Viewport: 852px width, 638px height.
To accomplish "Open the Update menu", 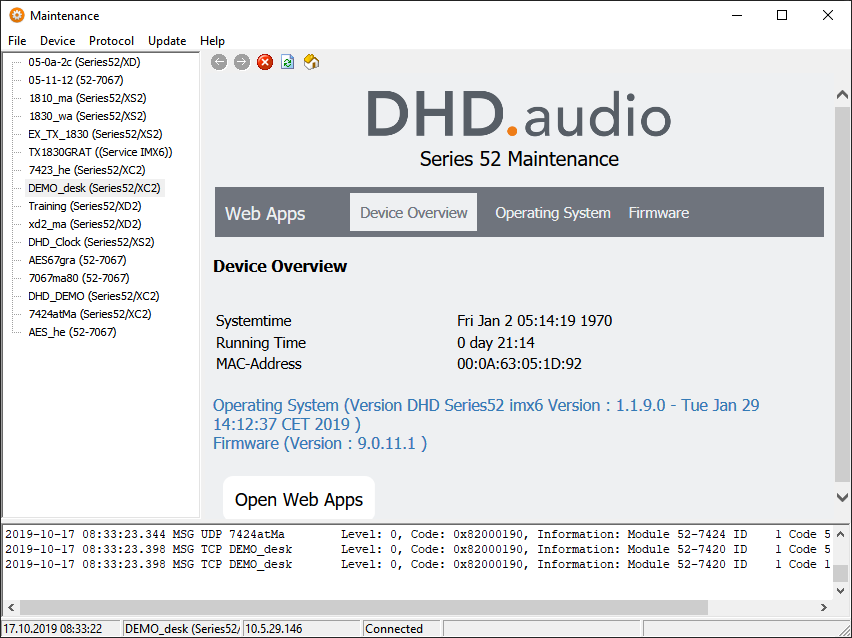I will point(166,41).
